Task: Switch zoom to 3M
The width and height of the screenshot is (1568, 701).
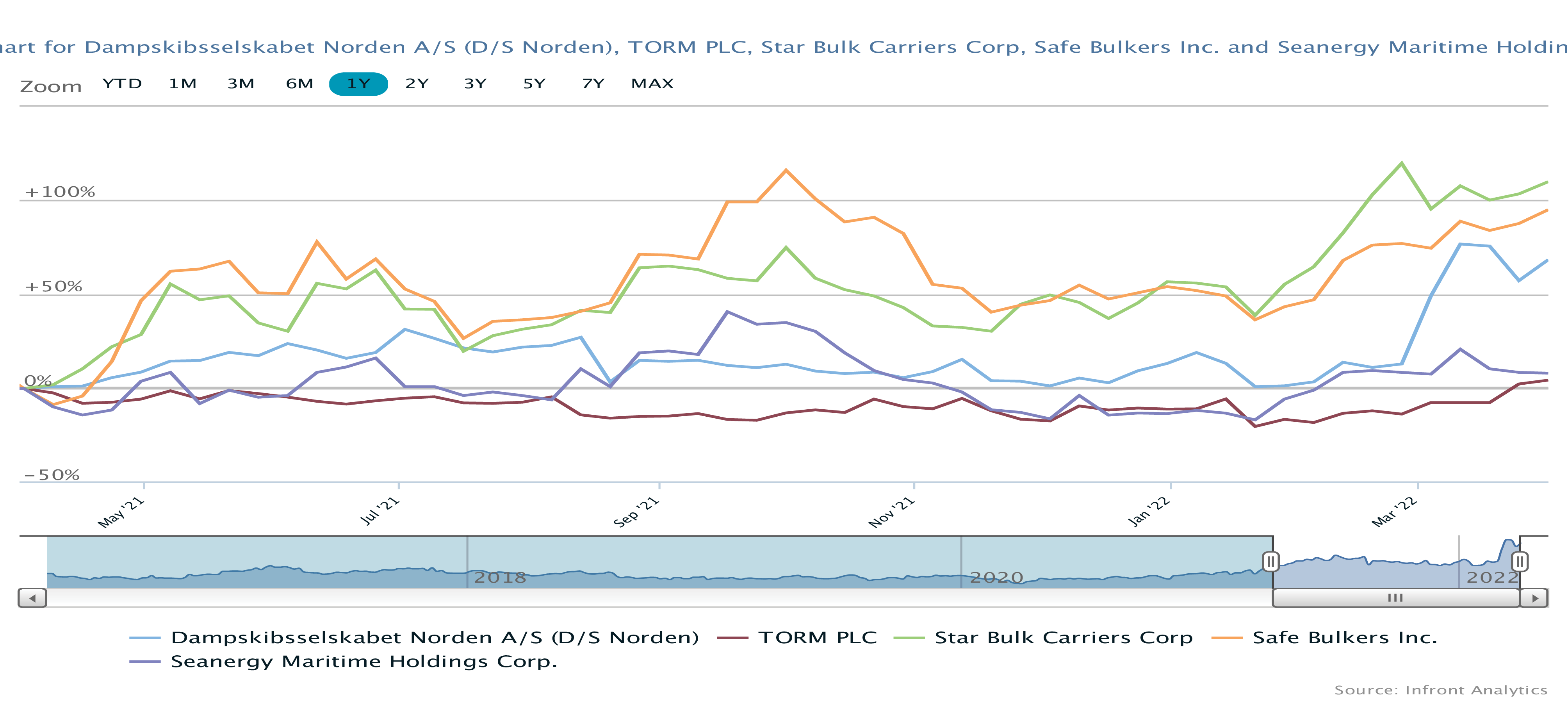Action: click(x=241, y=84)
